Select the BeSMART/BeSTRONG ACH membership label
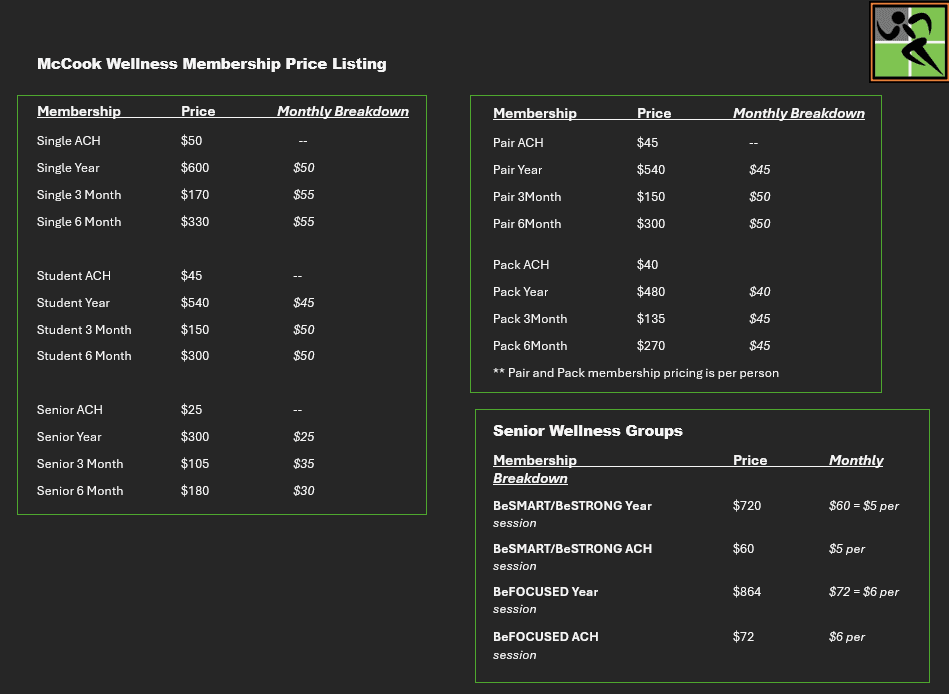949x694 pixels. [x=572, y=549]
